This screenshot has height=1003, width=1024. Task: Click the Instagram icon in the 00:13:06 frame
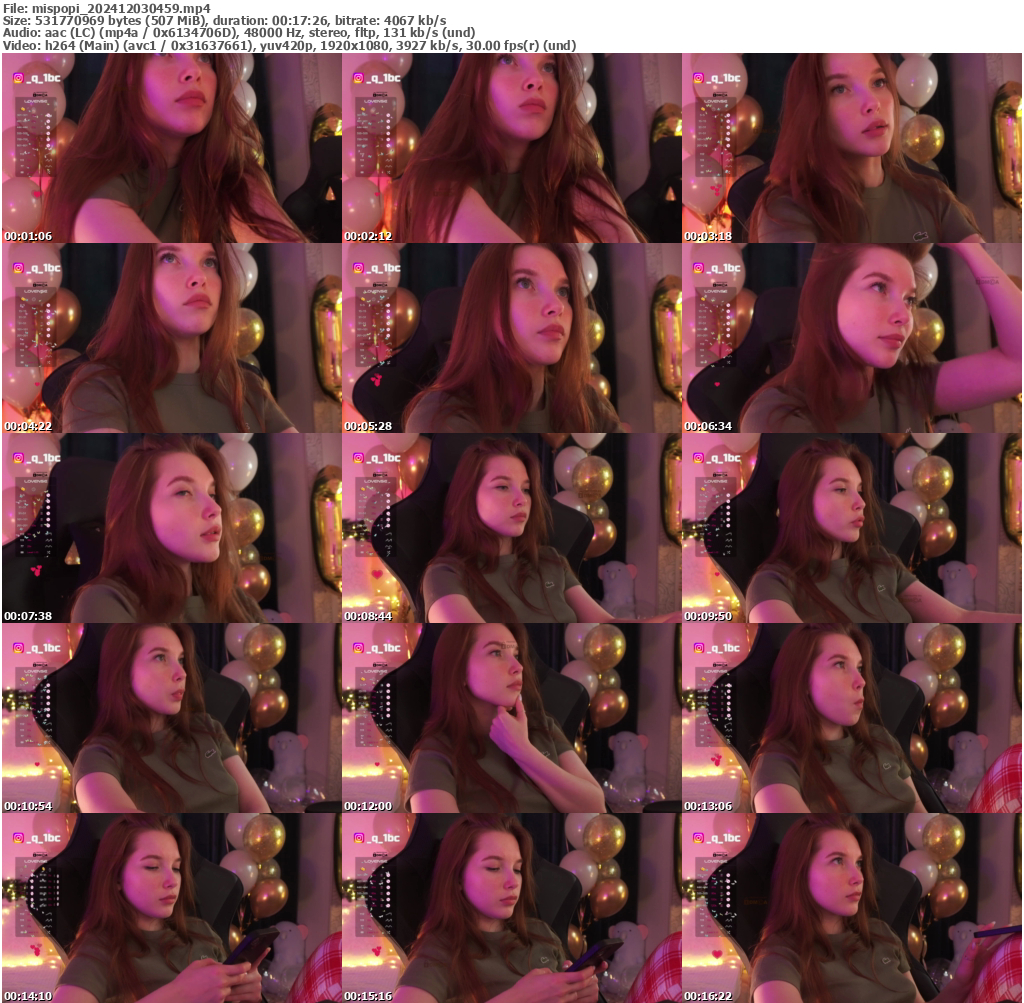[698, 648]
